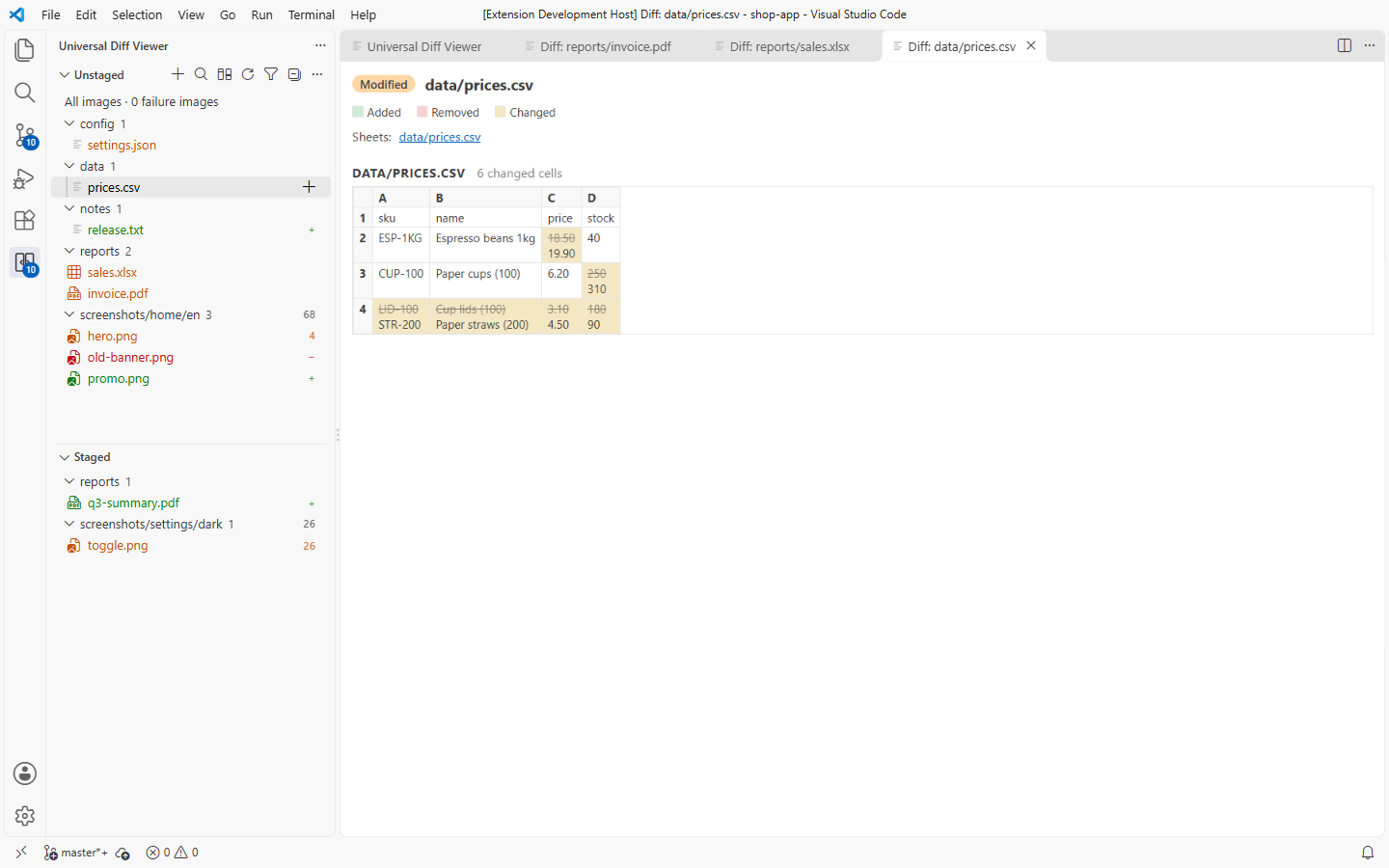Collapse the data folder
Screen dimensions: 1389x868
[x=69, y=166]
